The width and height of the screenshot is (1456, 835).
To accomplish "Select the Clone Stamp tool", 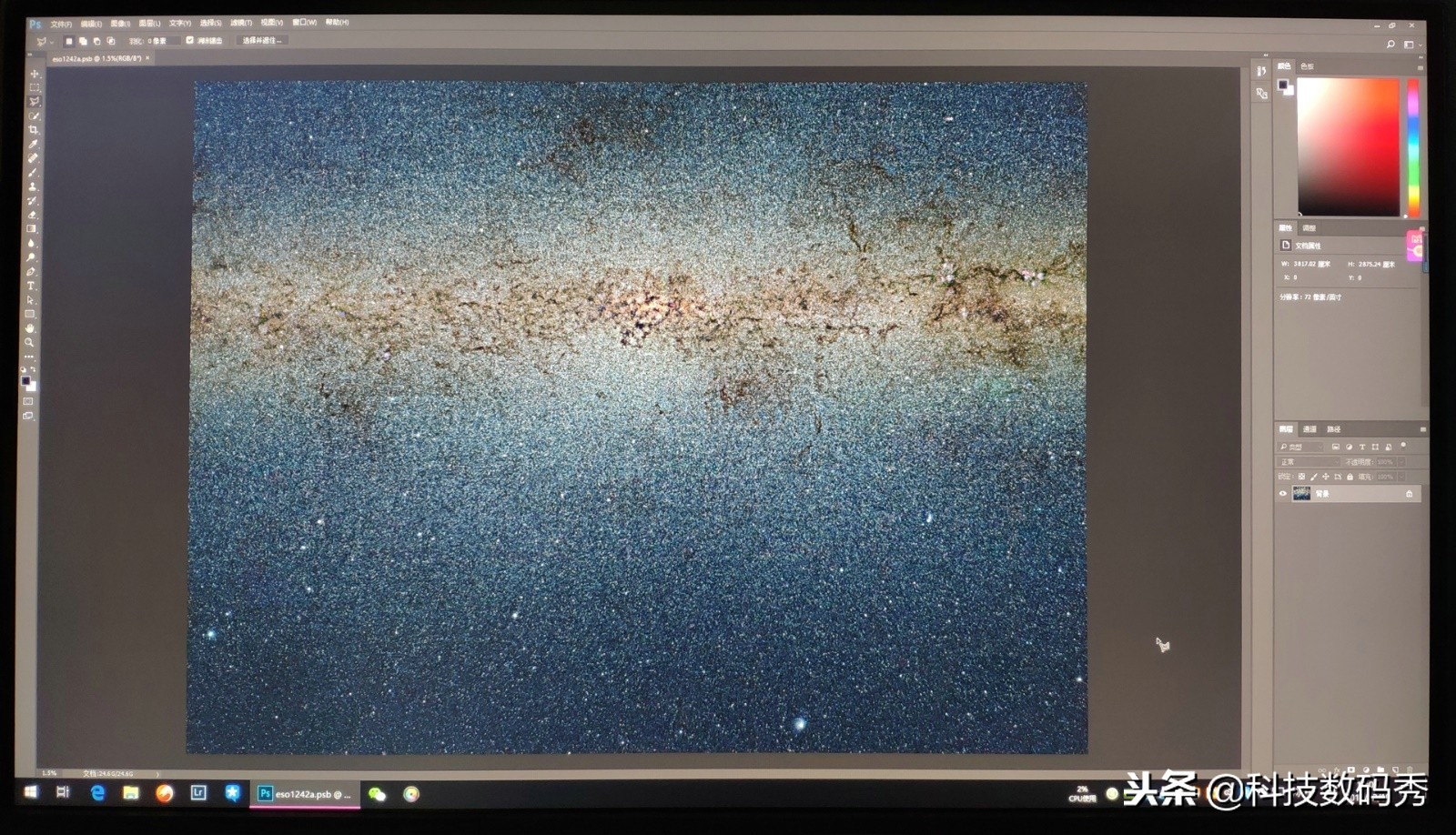I will (x=33, y=186).
